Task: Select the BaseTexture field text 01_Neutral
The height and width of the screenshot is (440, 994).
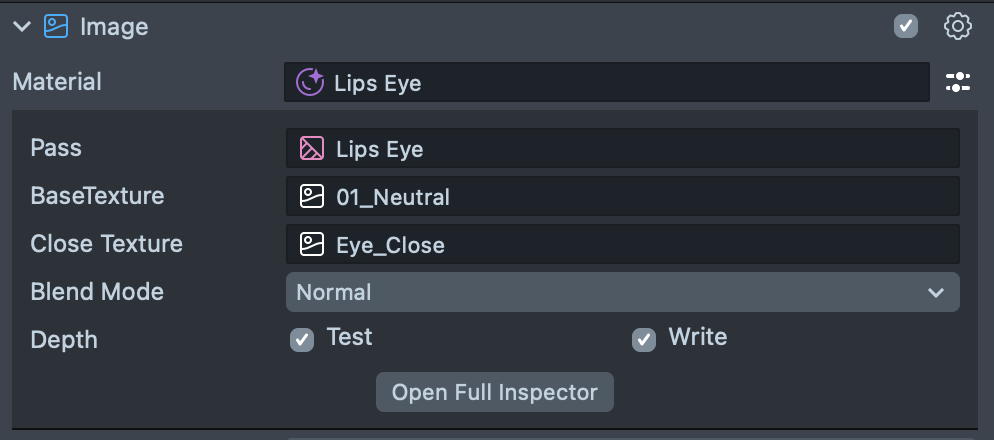Action: (393, 198)
